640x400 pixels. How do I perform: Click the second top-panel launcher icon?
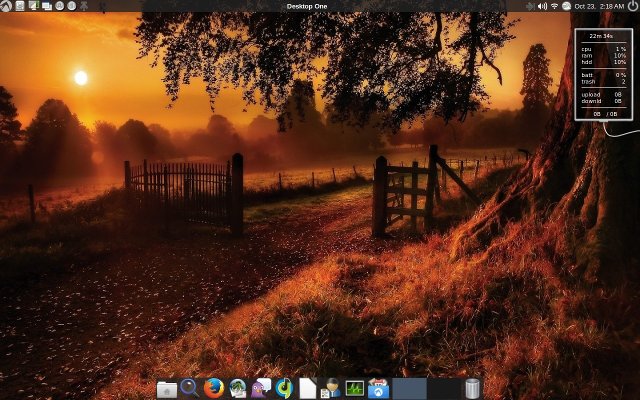point(20,6)
